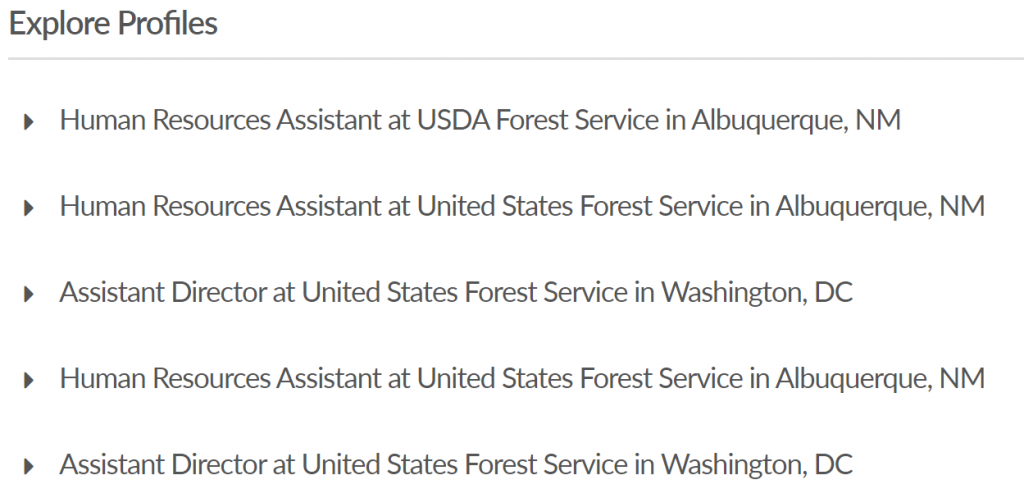Expand the first Assistant Director profile triangle
This screenshot has height=498, width=1024.
coord(28,294)
